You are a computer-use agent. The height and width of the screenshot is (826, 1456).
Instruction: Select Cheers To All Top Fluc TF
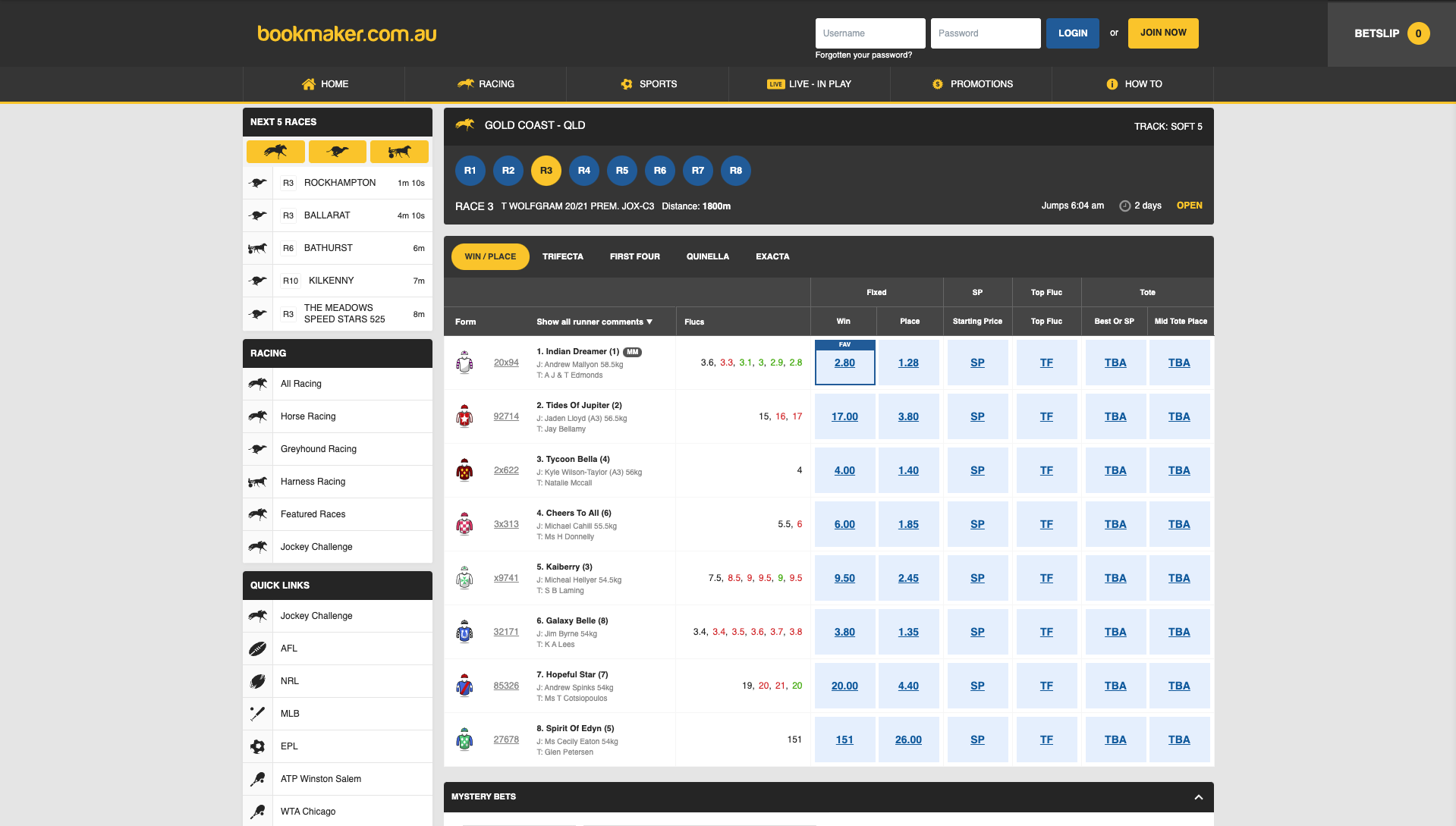click(x=1046, y=524)
